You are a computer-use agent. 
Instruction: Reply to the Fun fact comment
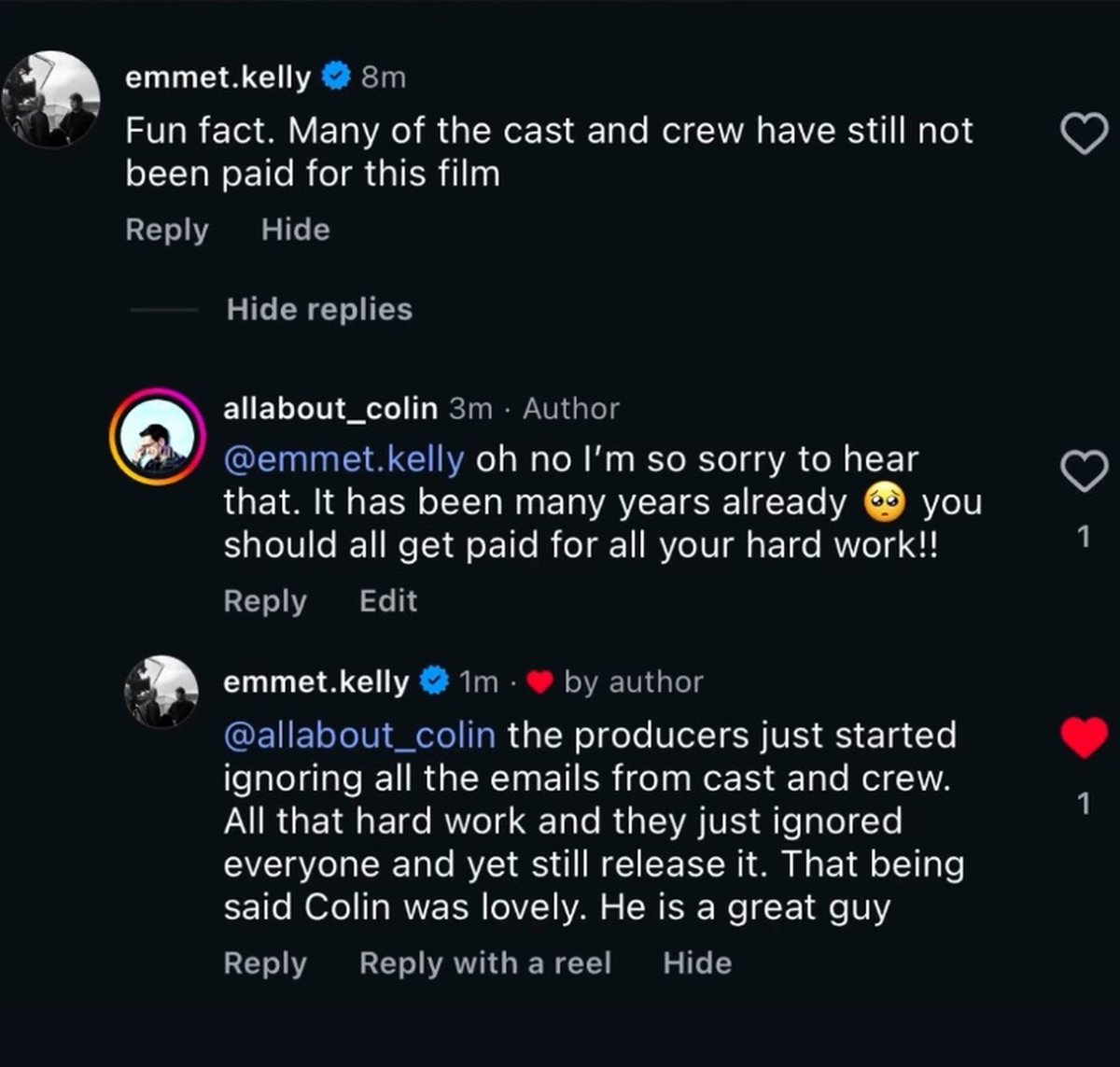[167, 230]
